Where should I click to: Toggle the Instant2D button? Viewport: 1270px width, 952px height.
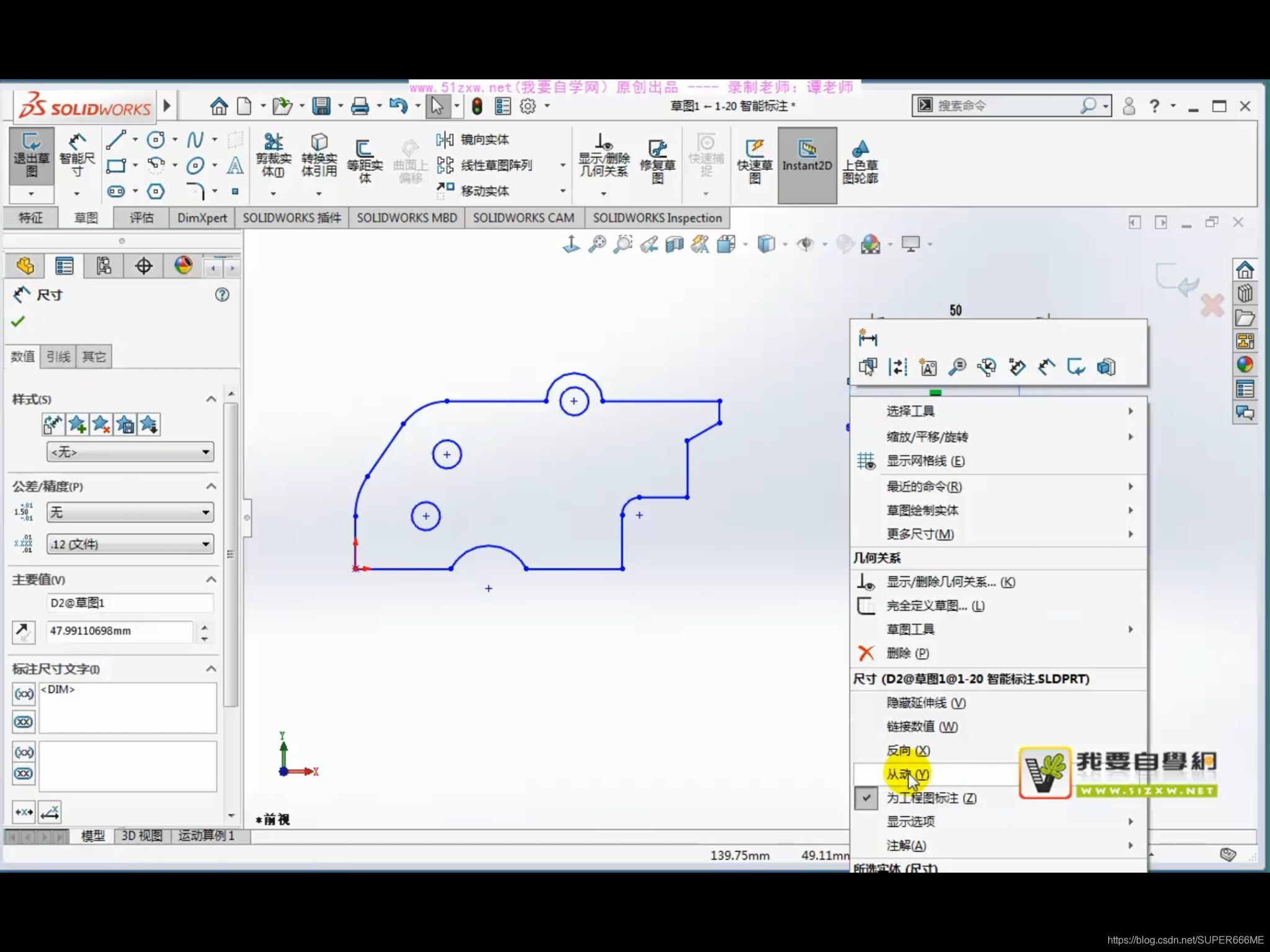pyautogui.click(x=807, y=165)
